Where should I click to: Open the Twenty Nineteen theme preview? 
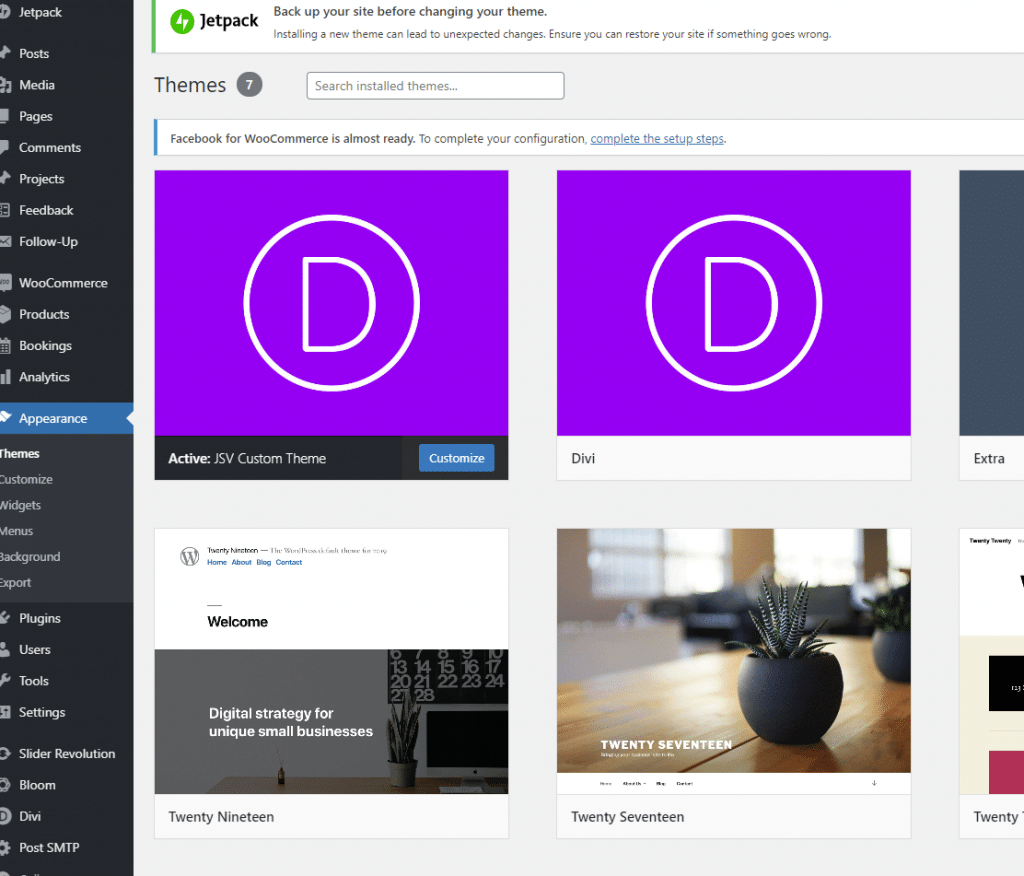click(331, 661)
